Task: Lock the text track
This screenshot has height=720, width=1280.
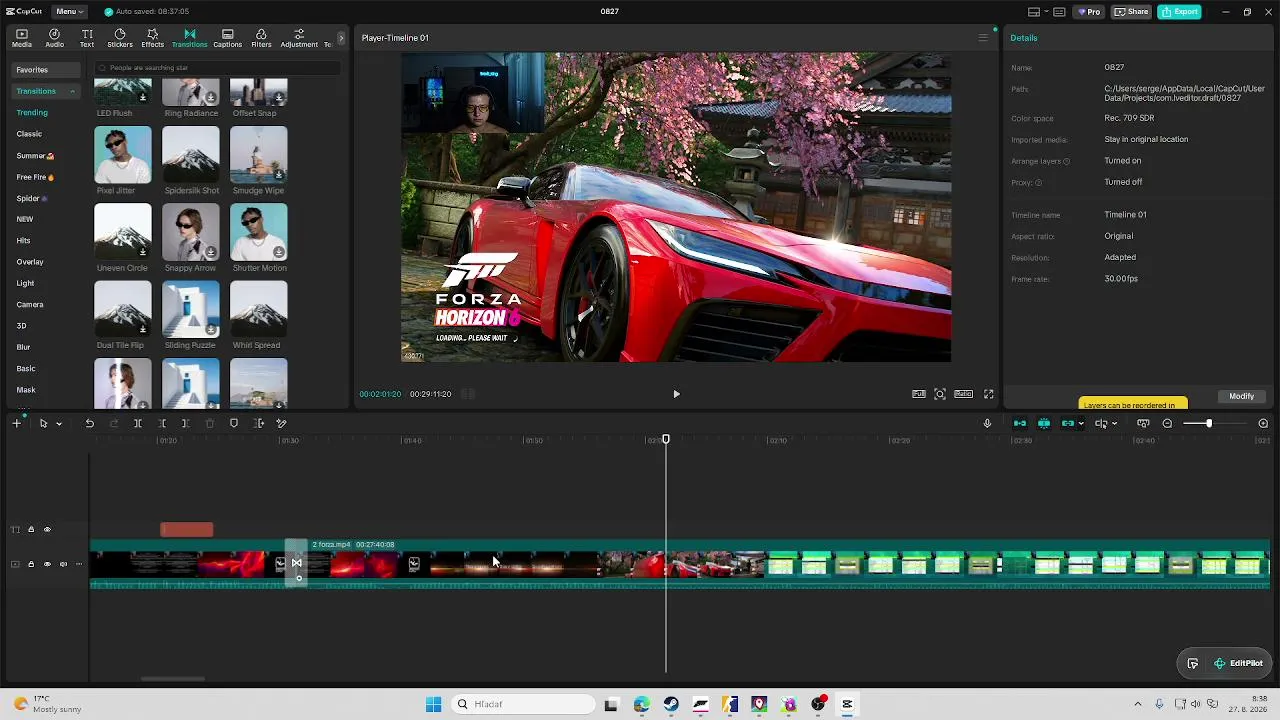Action: coord(31,530)
